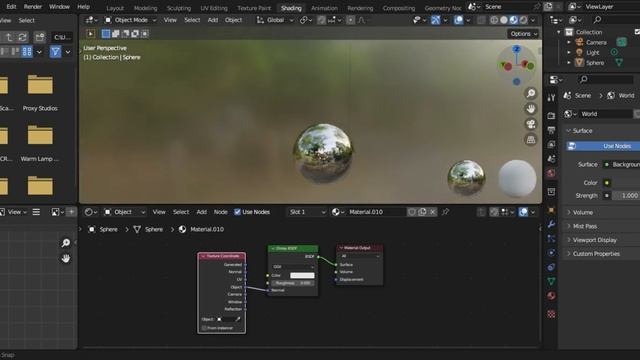Expand the Viewport Display panel
The width and height of the screenshot is (640, 360).
[594, 240]
